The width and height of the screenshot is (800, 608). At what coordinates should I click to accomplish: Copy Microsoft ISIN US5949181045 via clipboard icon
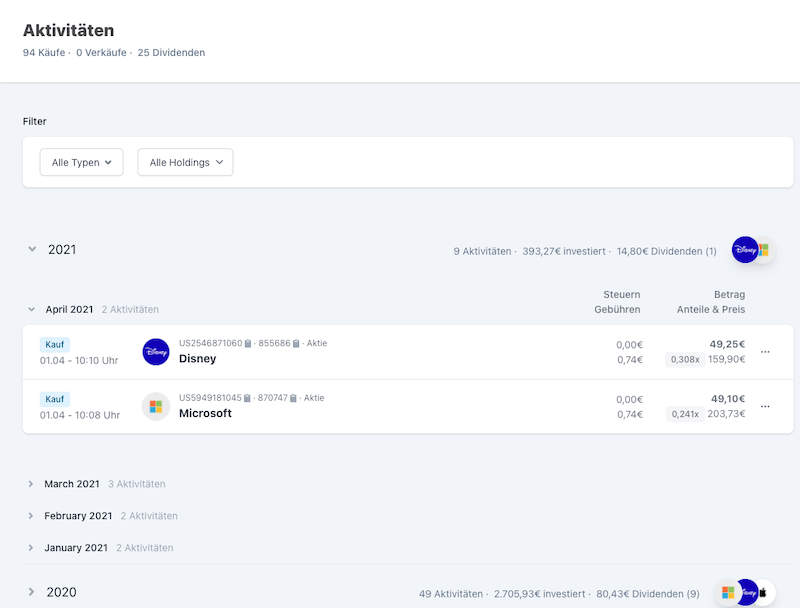pos(247,398)
